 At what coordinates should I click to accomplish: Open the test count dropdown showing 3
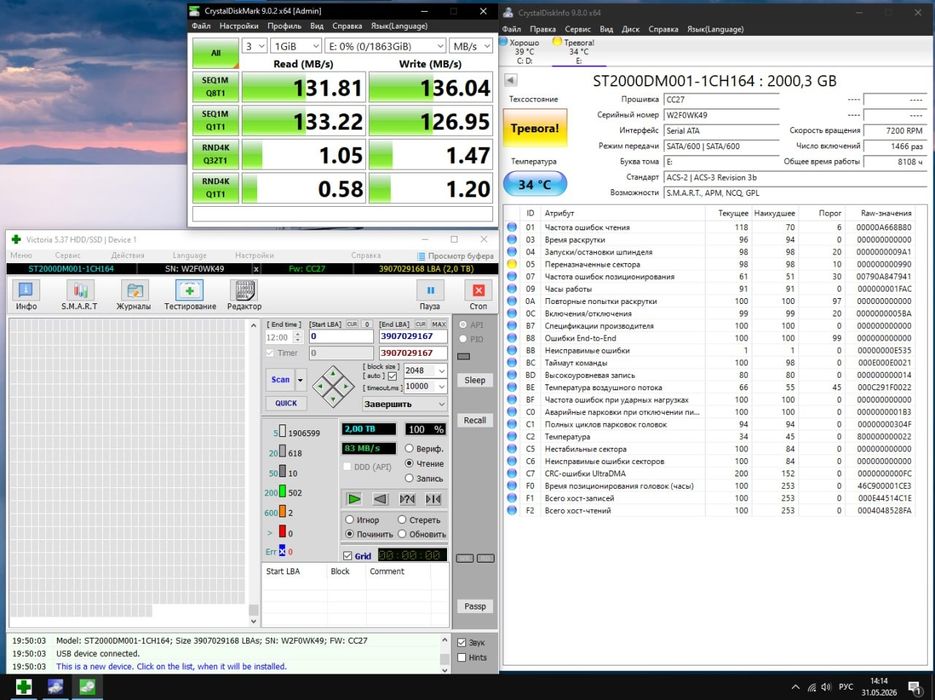click(x=255, y=46)
